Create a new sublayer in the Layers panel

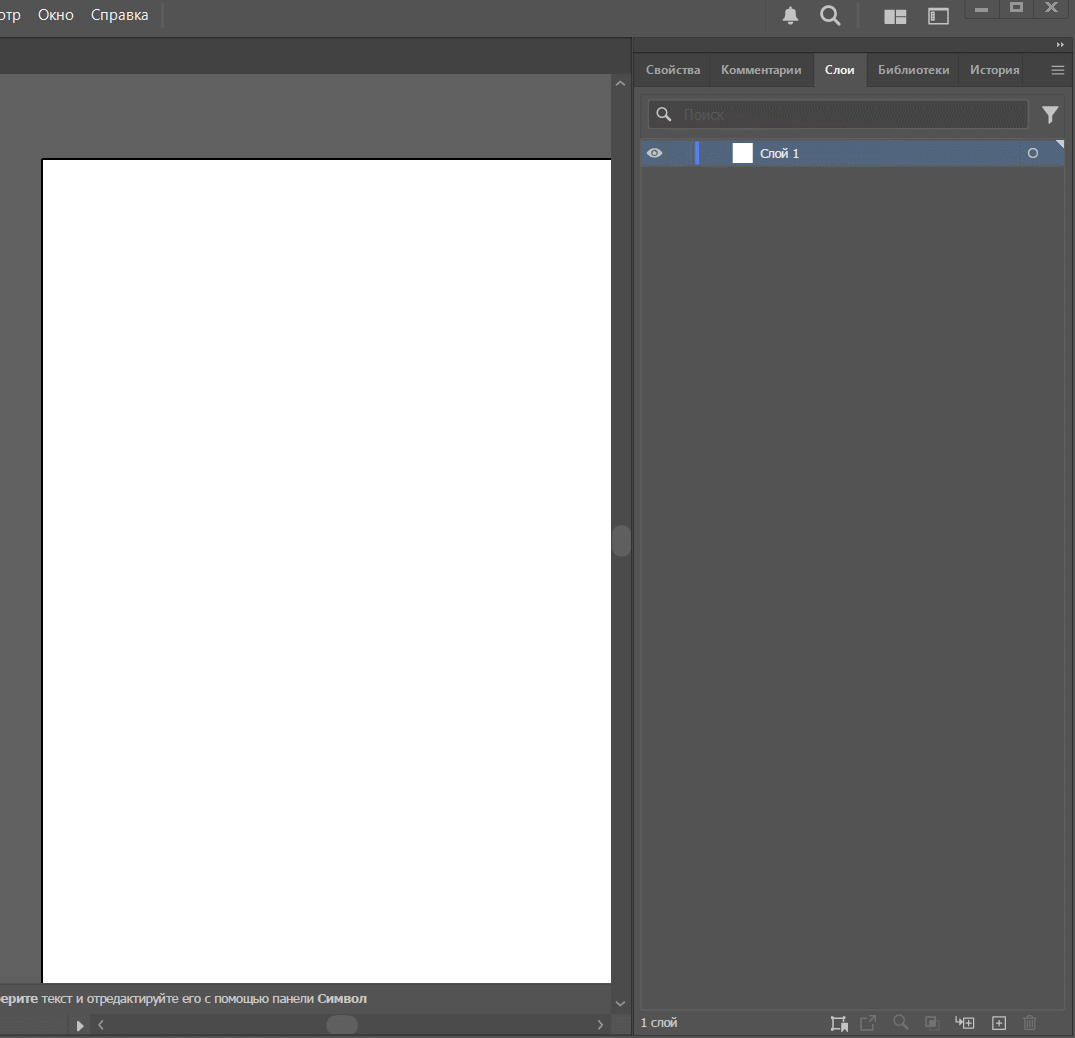tap(965, 1023)
